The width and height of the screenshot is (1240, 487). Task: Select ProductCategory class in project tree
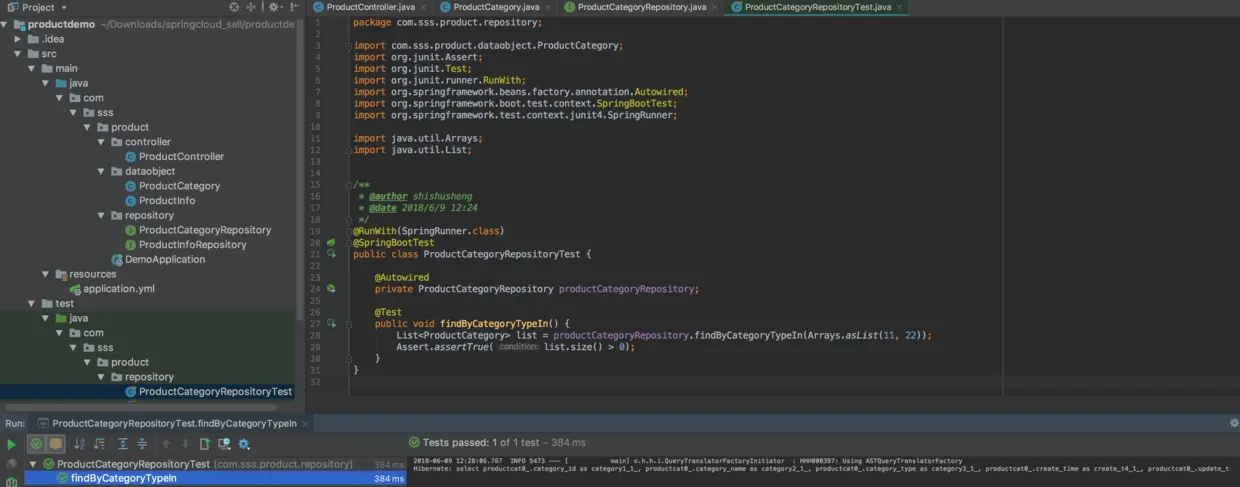(179, 186)
